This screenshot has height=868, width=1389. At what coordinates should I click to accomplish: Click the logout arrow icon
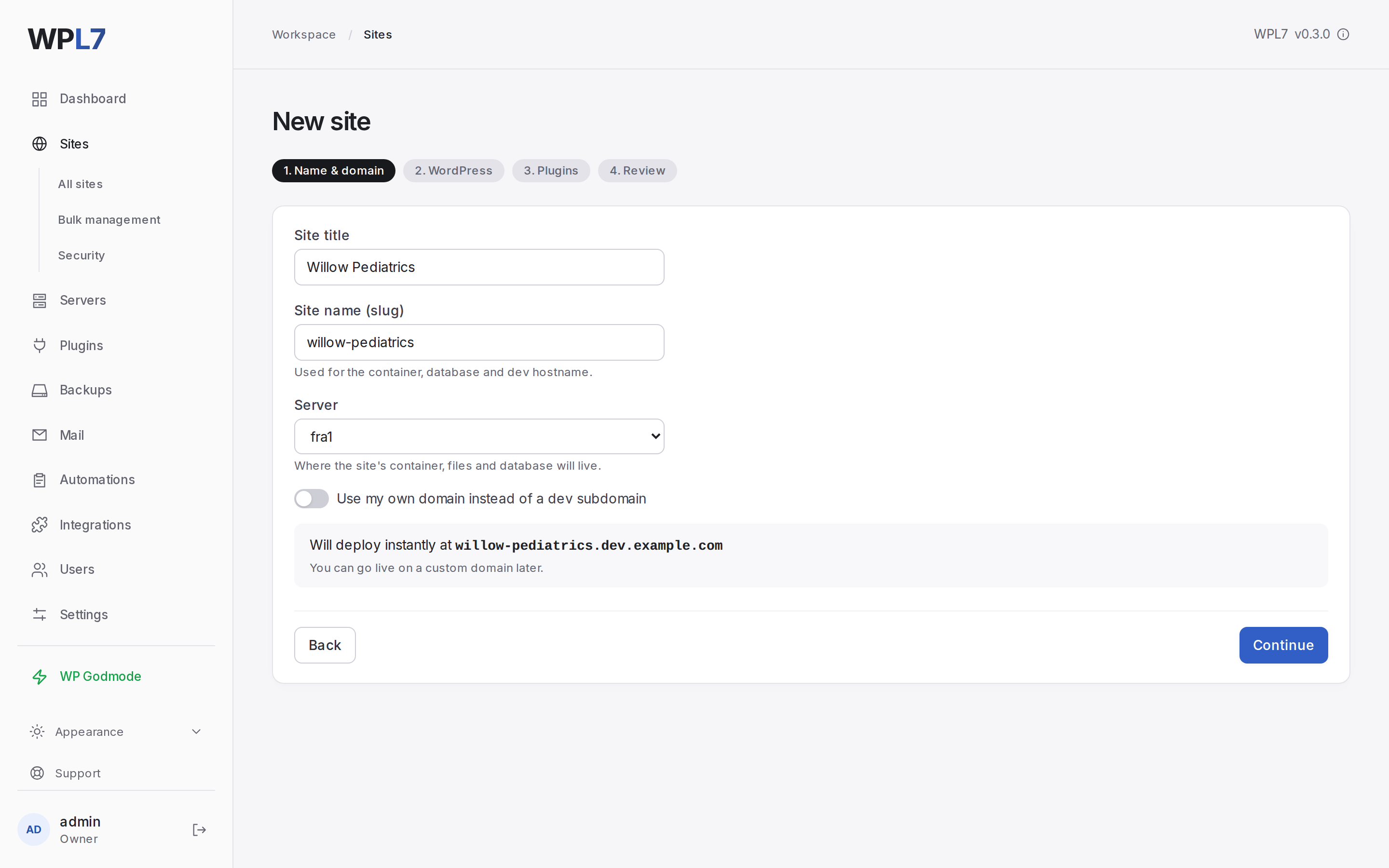pyautogui.click(x=199, y=829)
